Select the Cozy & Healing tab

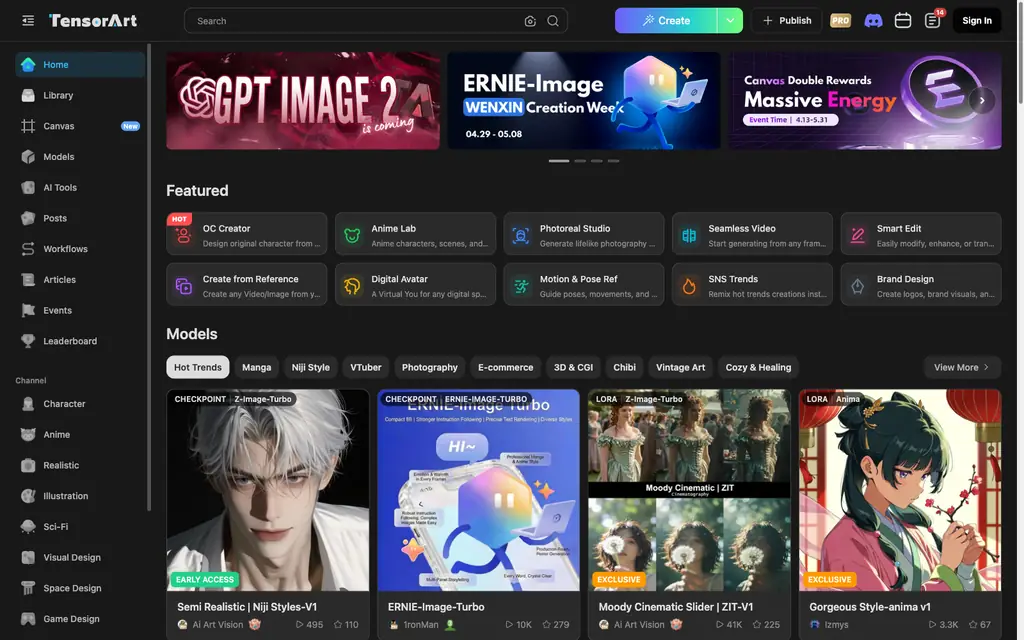click(758, 367)
